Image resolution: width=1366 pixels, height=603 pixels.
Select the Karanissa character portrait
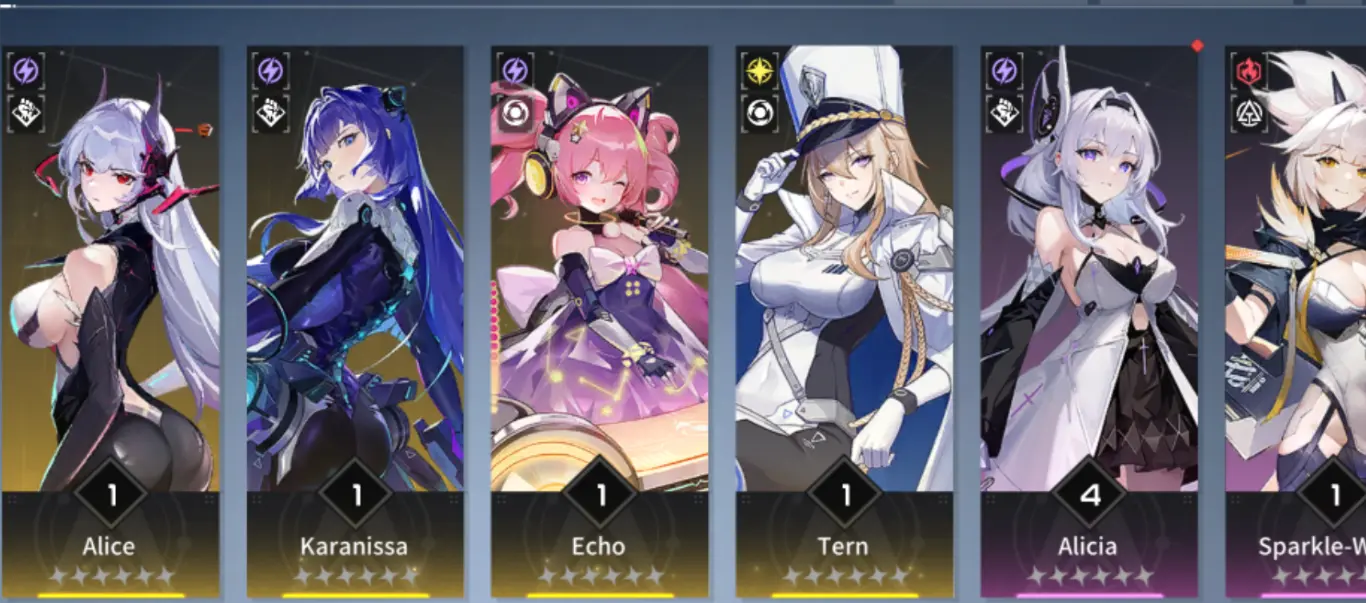tap(355, 268)
